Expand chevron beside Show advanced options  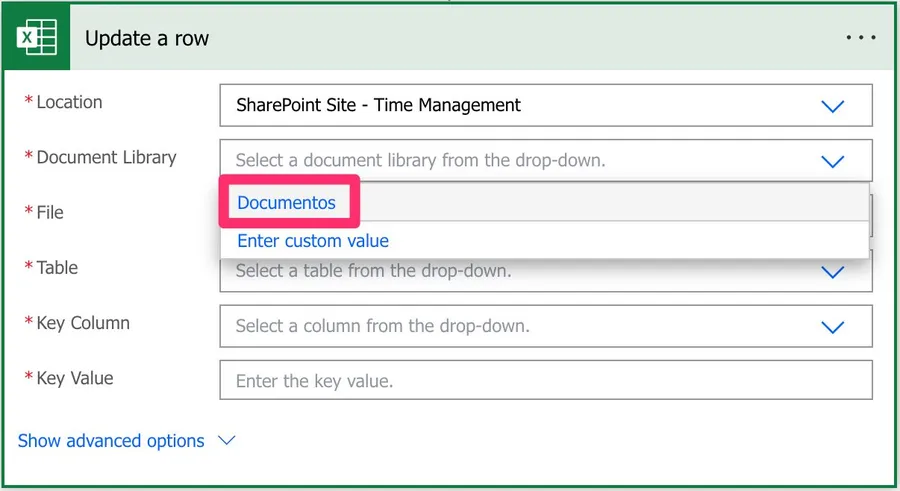pyautogui.click(x=227, y=441)
